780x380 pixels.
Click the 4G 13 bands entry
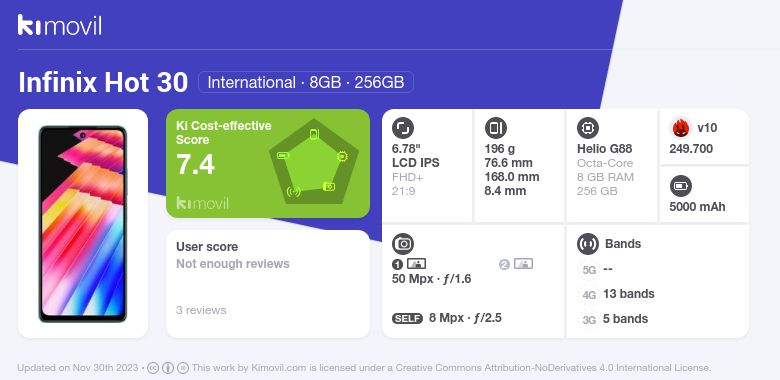[x=617, y=294]
